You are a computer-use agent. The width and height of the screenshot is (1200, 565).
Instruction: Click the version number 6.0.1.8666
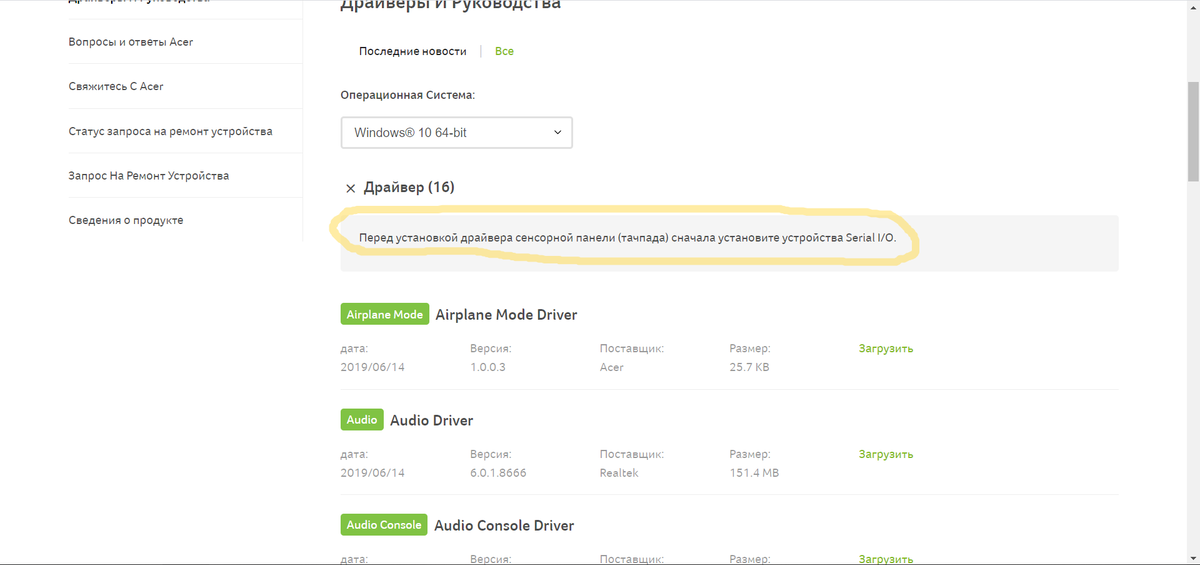point(498,473)
